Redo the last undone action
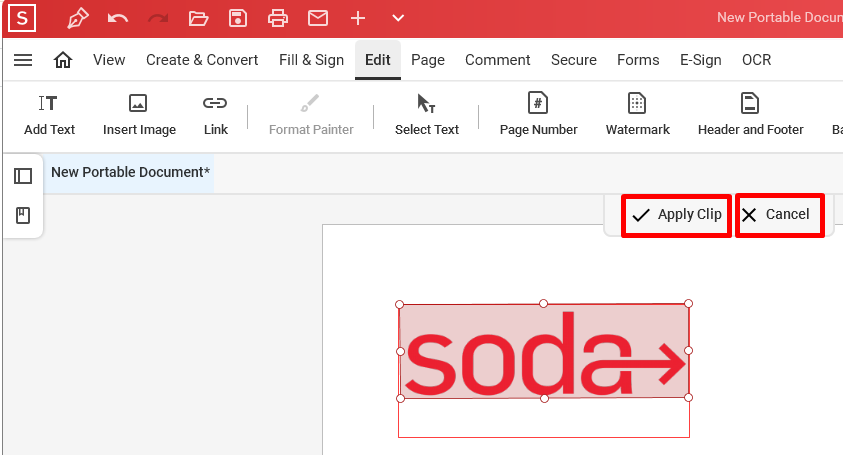This screenshot has height=455, width=843. [x=158, y=19]
